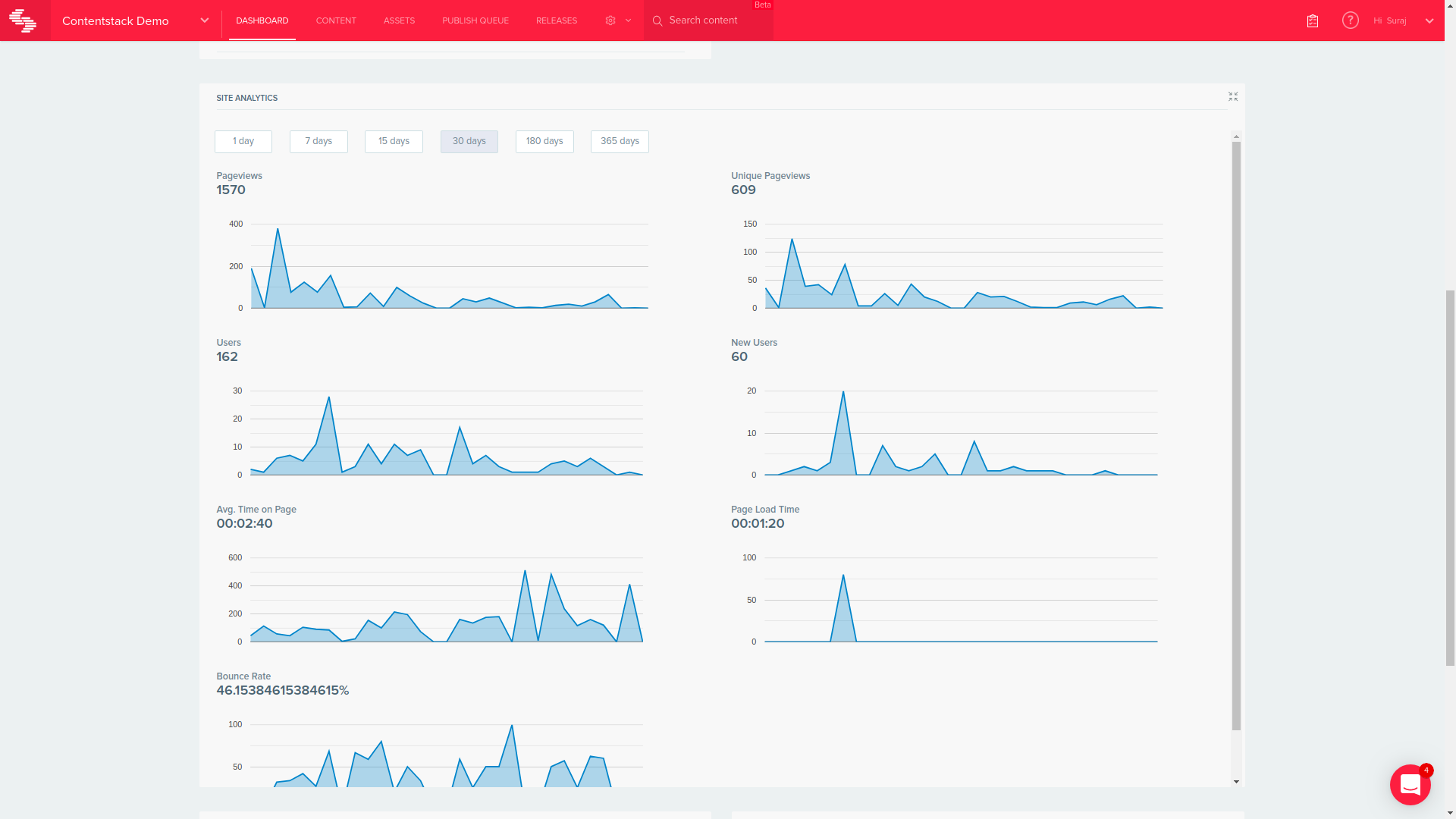Select the 1 day analytics range
The height and width of the screenshot is (819, 1456).
[243, 141]
